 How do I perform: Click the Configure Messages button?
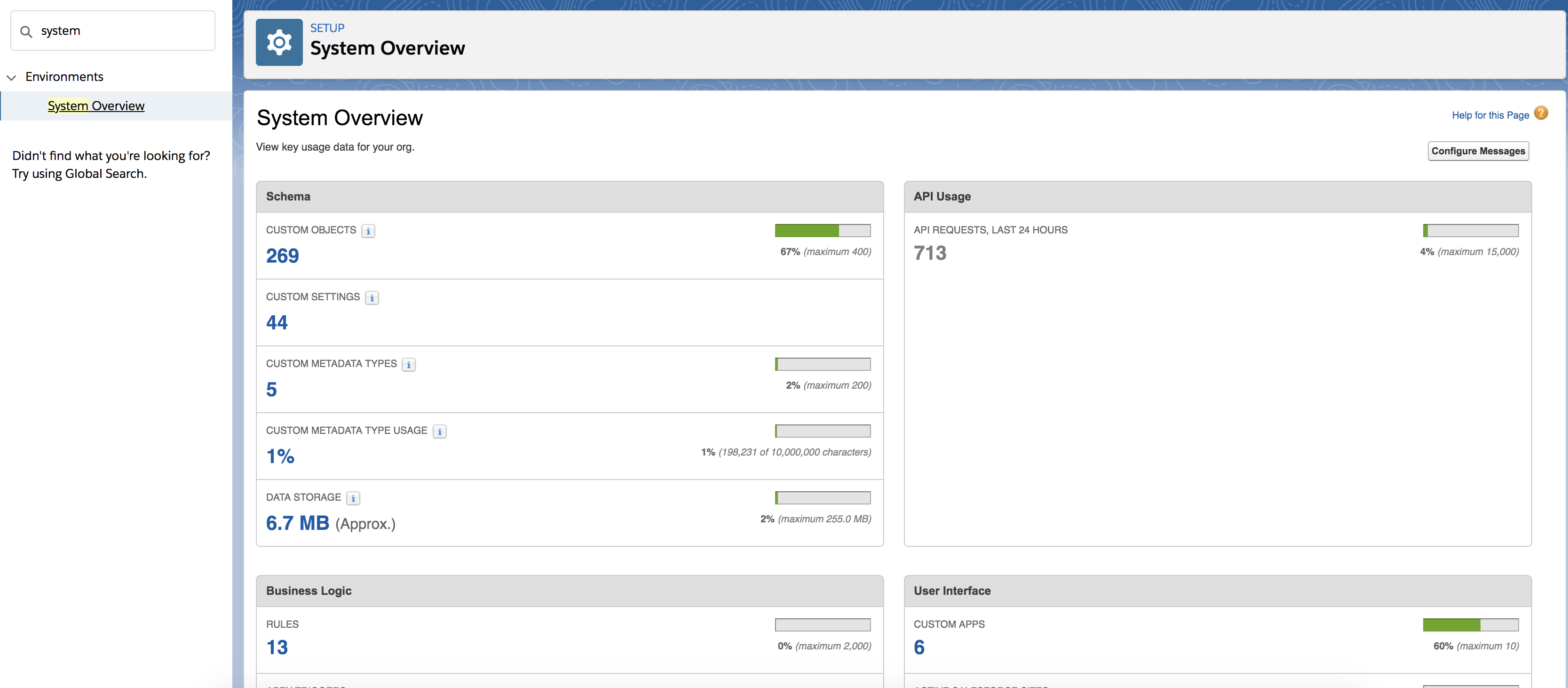(x=1479, y=151)
